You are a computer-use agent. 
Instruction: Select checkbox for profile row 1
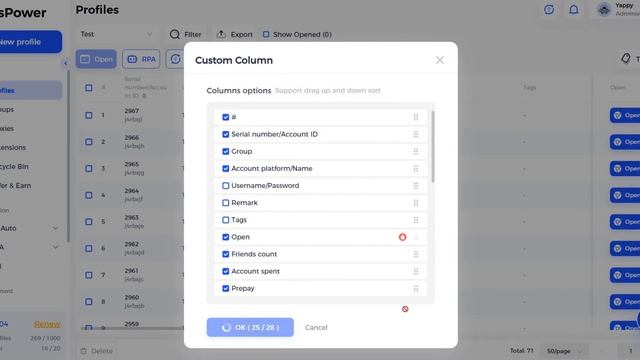pos(89,115)
